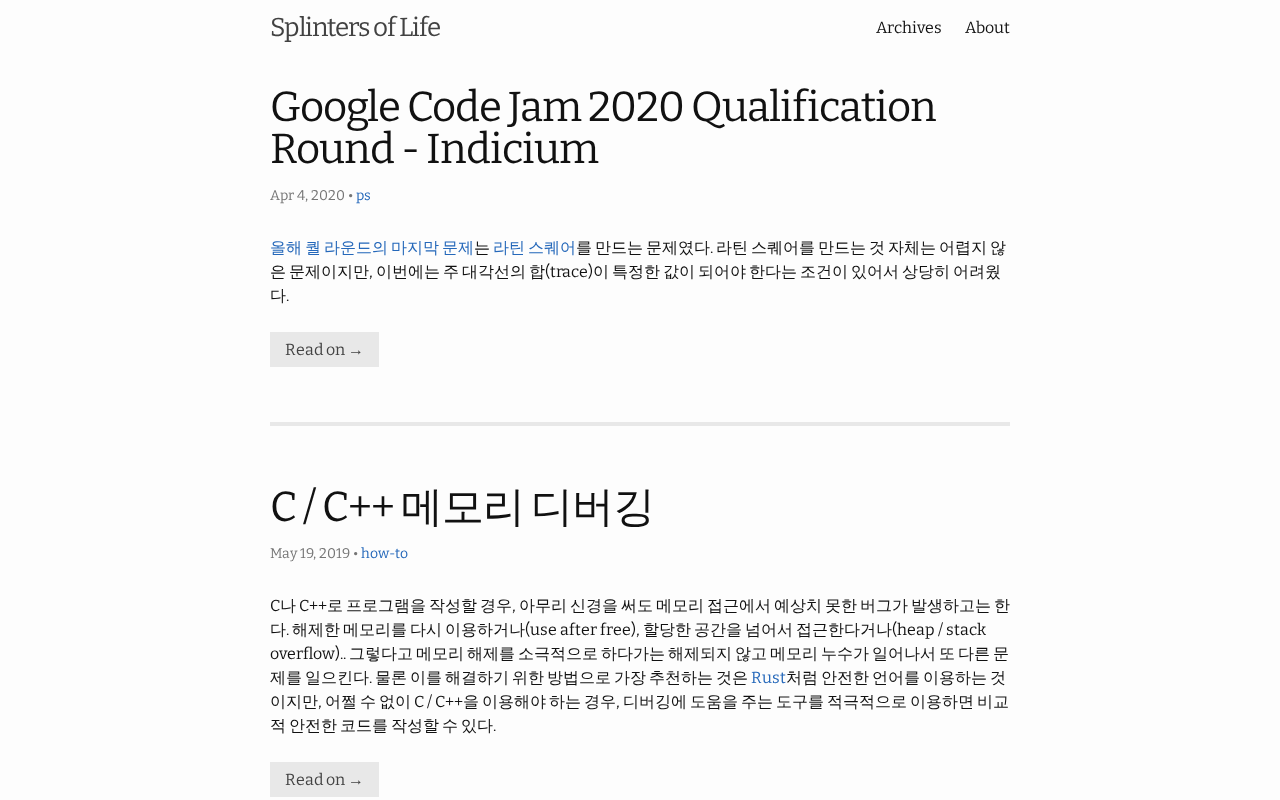Follow the 올해 퀄 라운드의 마지막 문제 link
1280x800 pixels.
click(371, 248)
